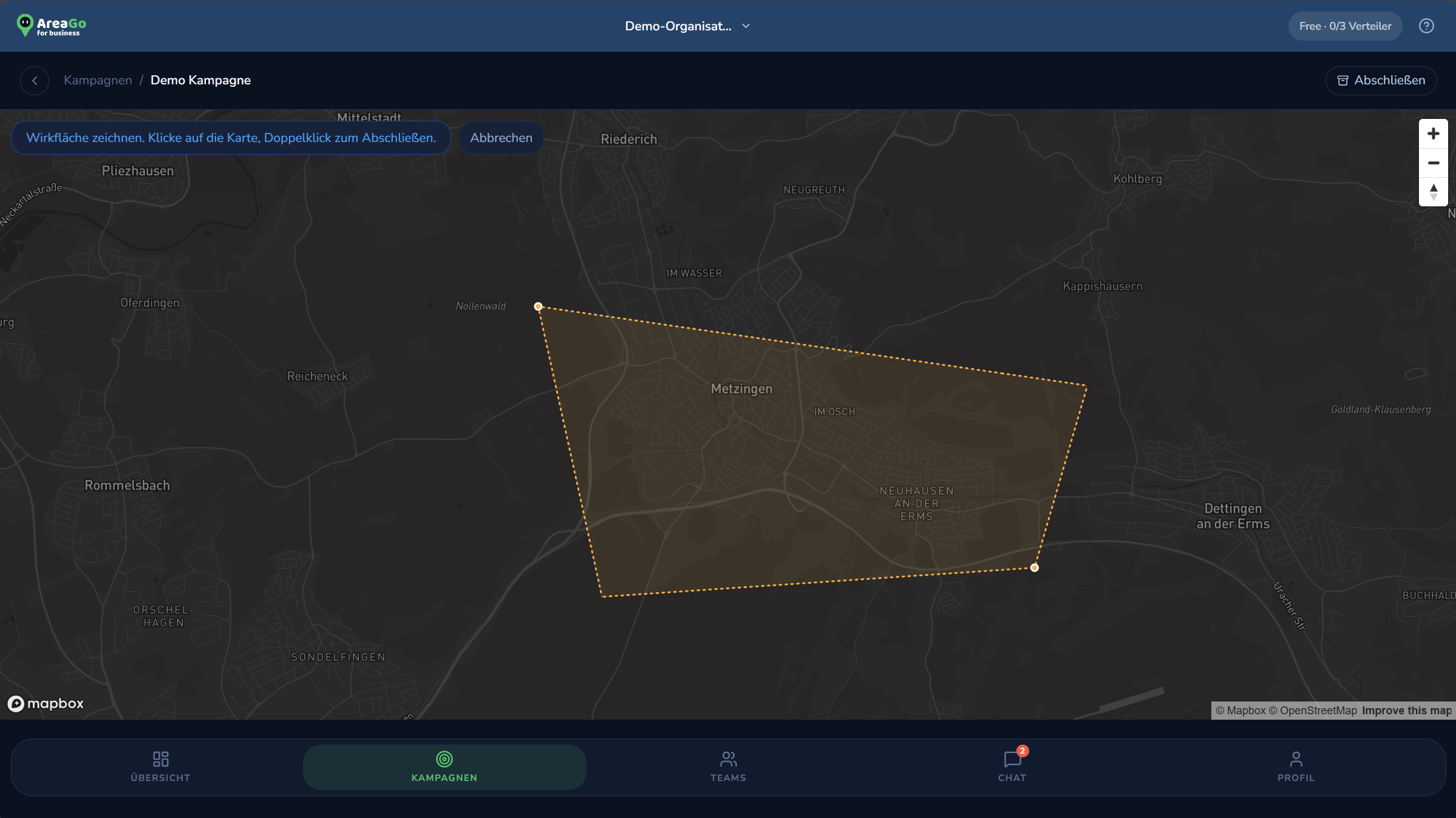Click the Metzingen label on the map
This screenshot has width=1456, height=818.
741,389
